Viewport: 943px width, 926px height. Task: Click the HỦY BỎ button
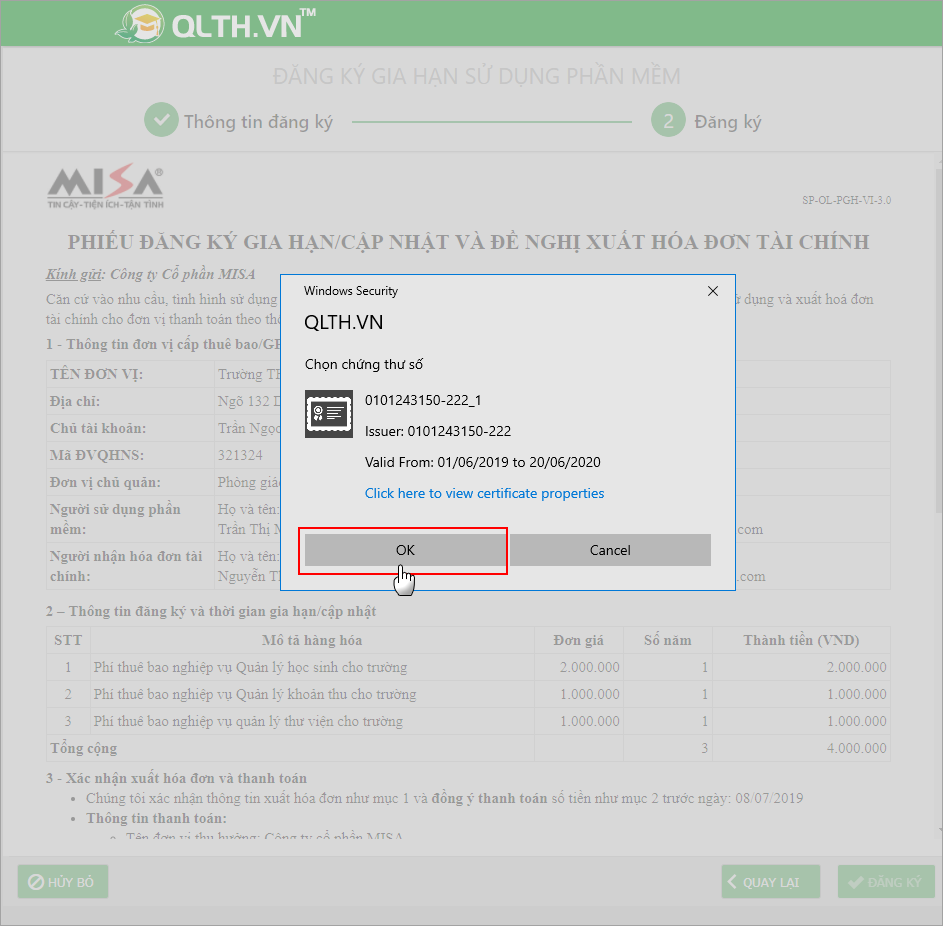[63, 882]
